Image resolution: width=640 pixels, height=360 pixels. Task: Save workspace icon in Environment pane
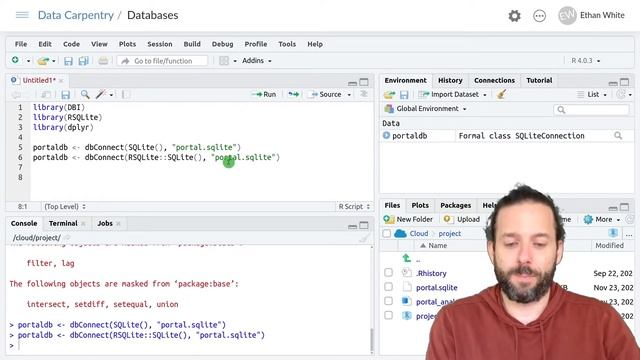coord(404,95)
